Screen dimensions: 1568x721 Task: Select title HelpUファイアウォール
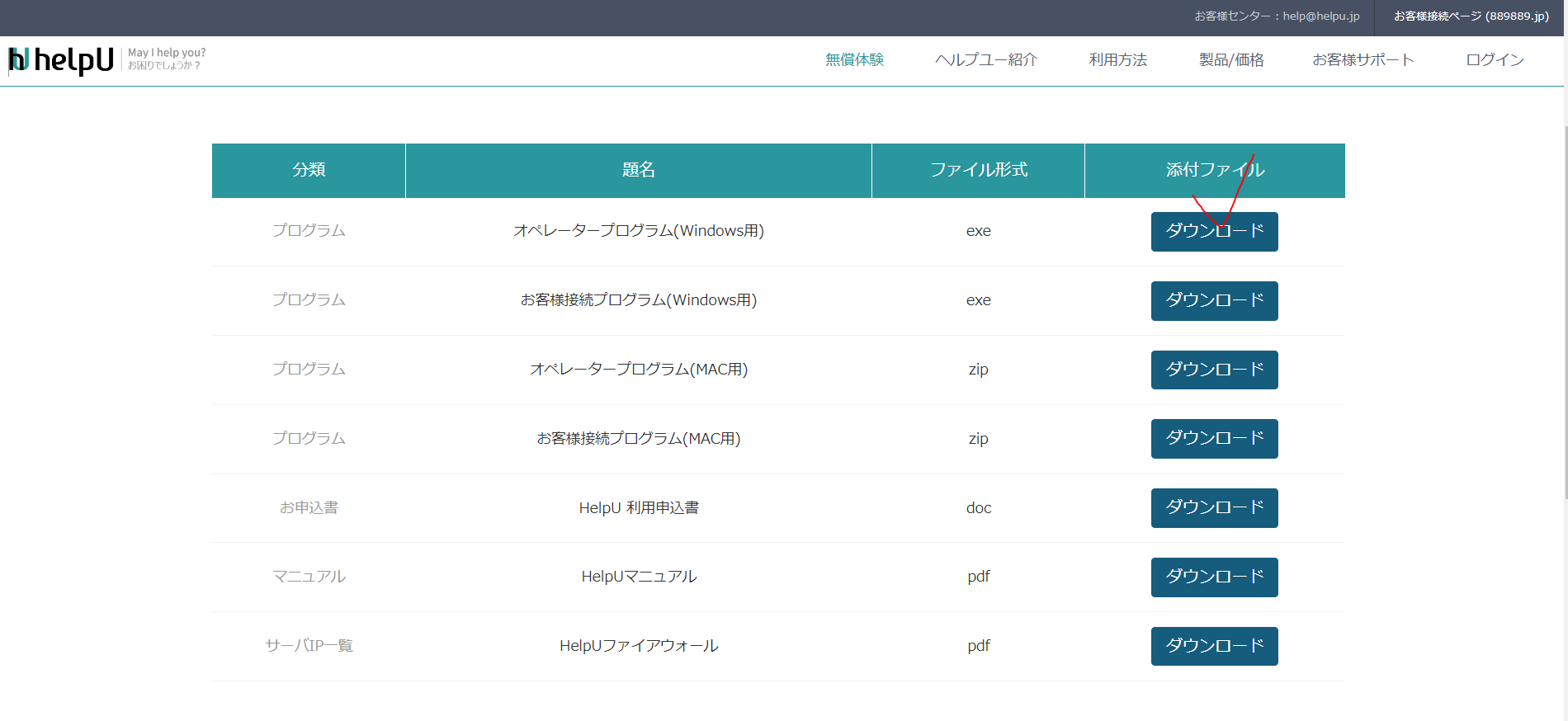point(639,646)
